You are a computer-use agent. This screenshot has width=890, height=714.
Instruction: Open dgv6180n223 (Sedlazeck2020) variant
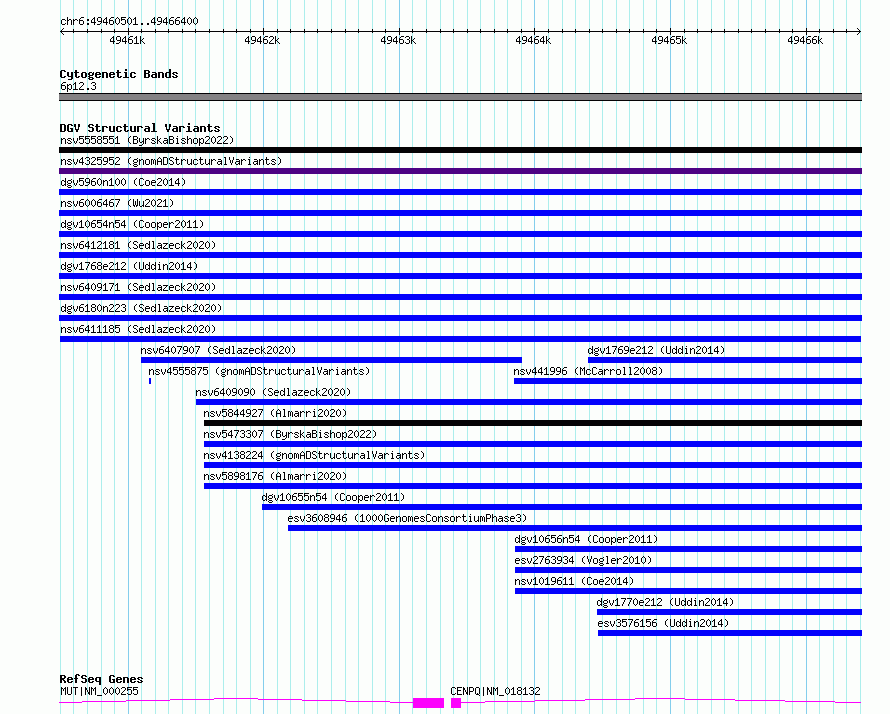pyautogui.click(x=141, y=308)
